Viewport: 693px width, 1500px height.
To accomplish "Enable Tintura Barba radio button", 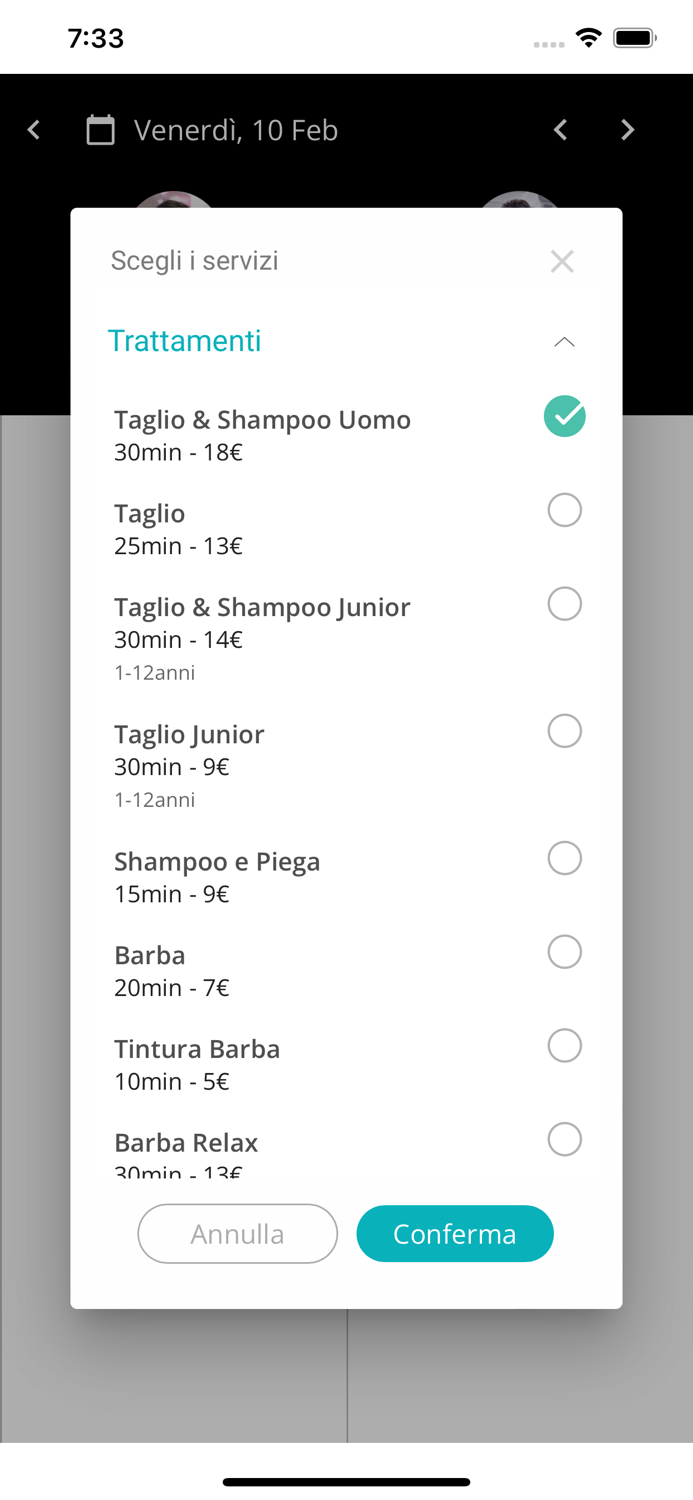I will [x=565, y=1046].
